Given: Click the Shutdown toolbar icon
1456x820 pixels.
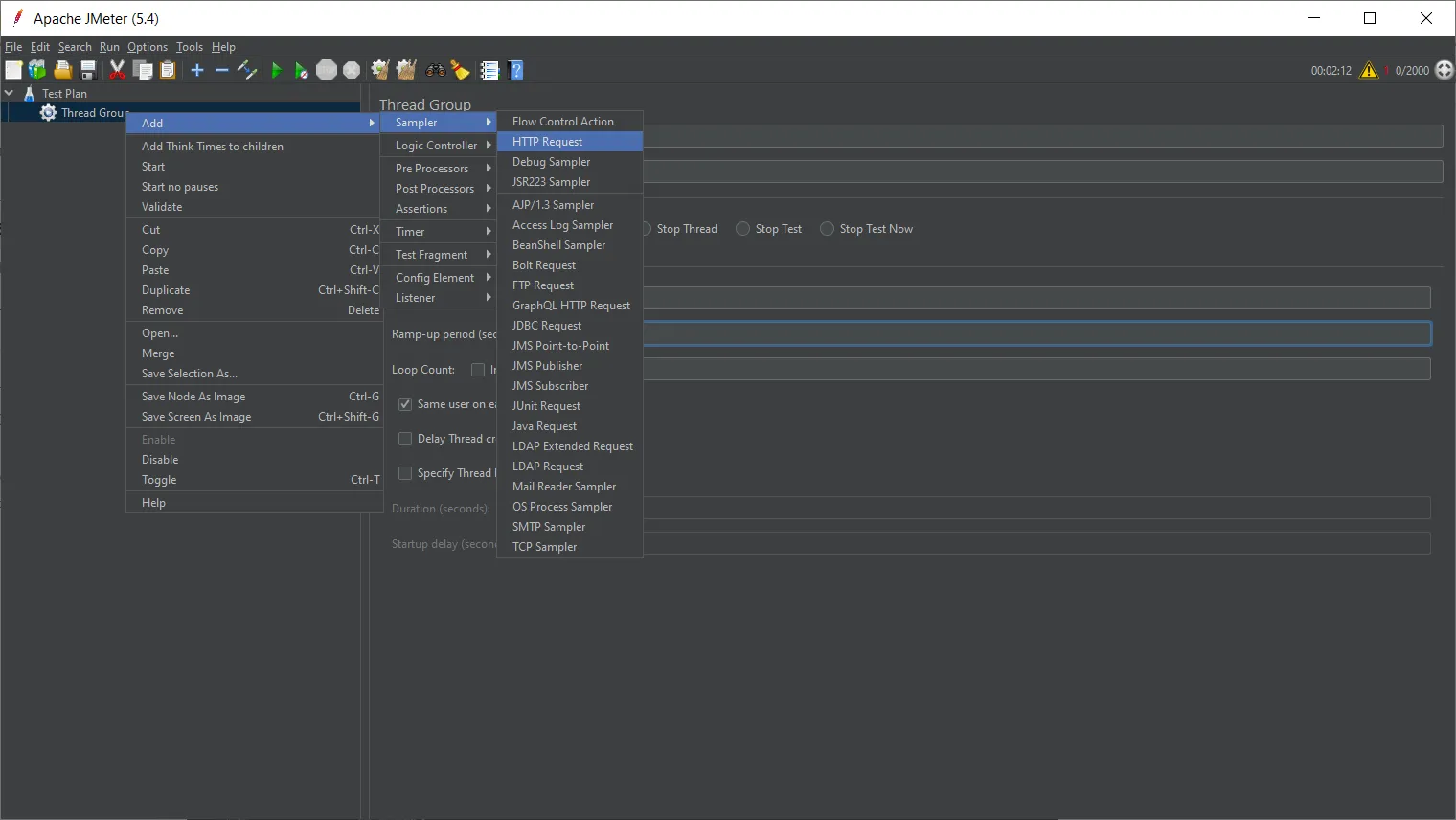Looking at the screenshot, I should pos(352,70).
